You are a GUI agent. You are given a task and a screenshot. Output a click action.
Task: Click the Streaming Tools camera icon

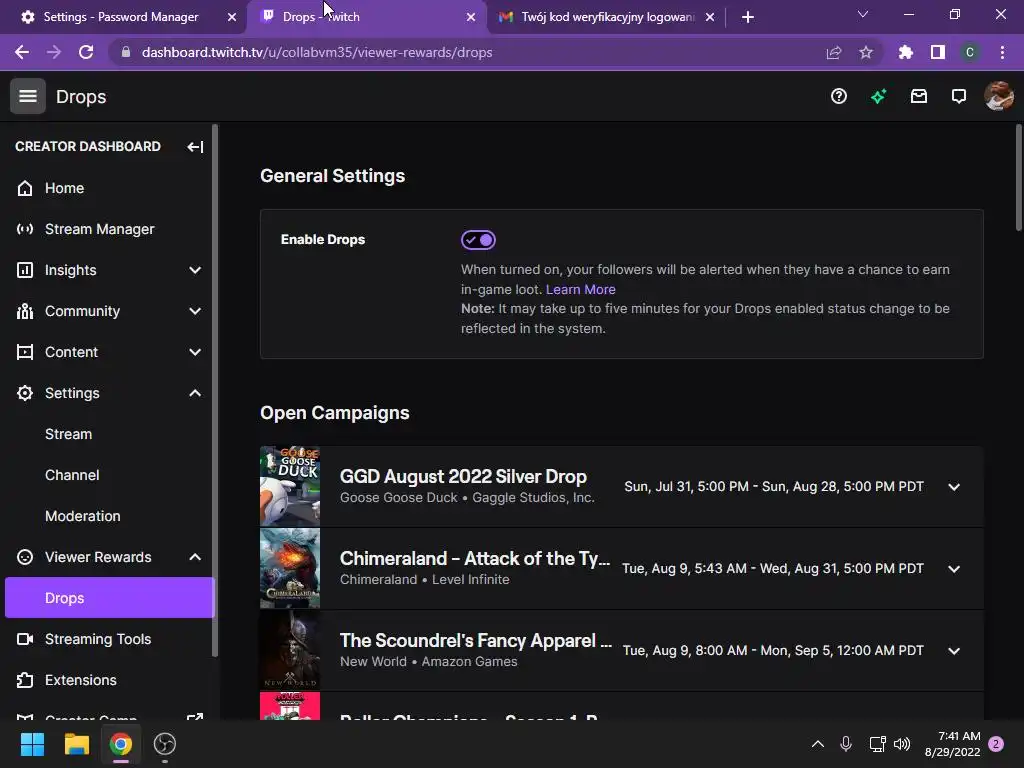coord(25,639)
